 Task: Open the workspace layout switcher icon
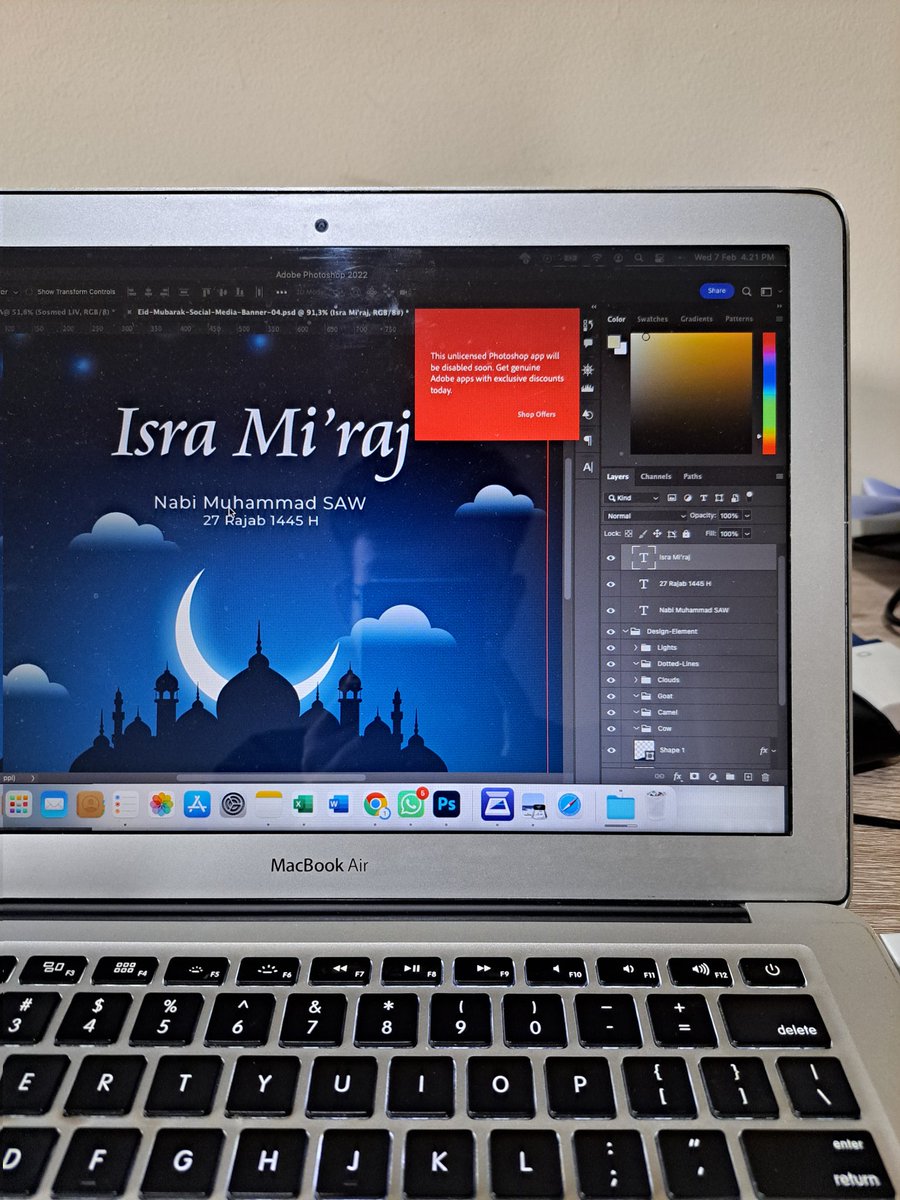point(767,291)
